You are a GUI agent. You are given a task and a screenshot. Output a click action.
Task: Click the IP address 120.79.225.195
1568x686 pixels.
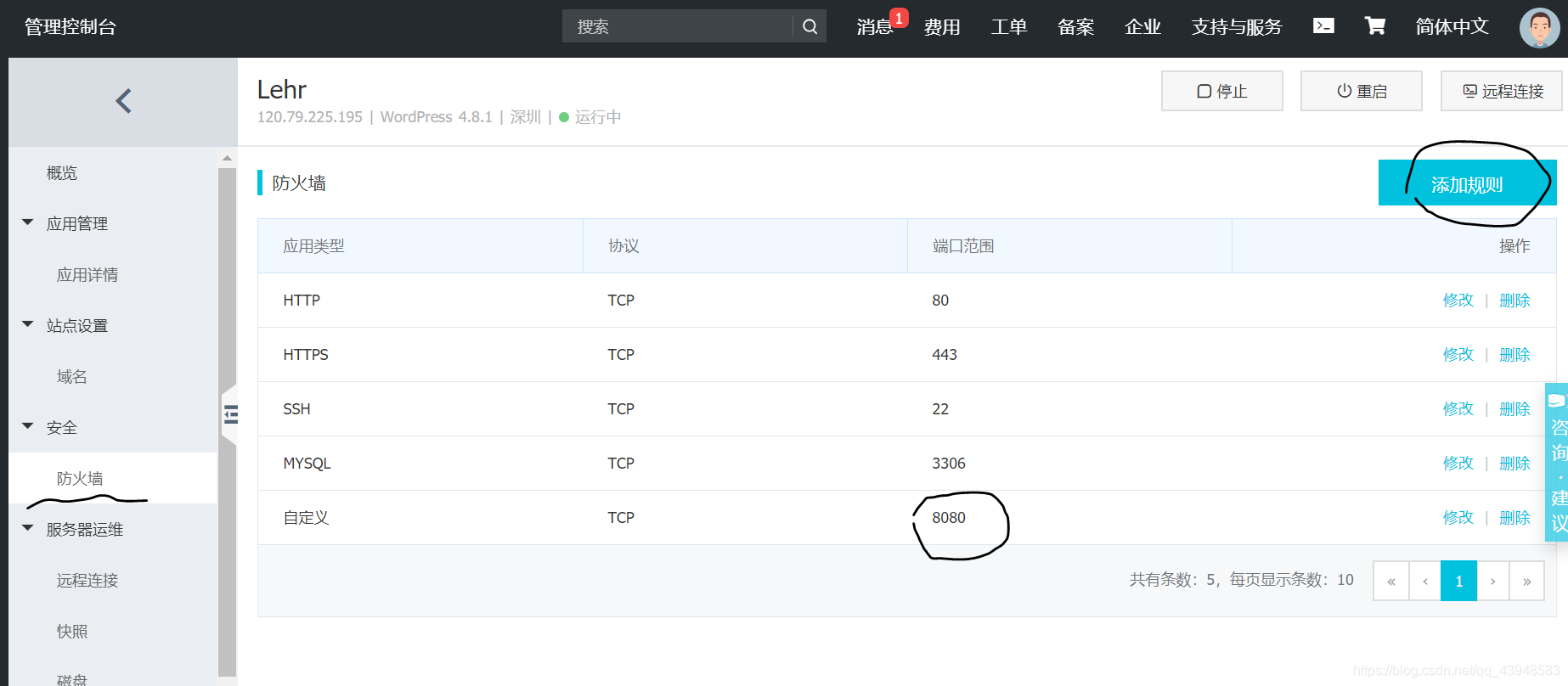click(310, 117)
